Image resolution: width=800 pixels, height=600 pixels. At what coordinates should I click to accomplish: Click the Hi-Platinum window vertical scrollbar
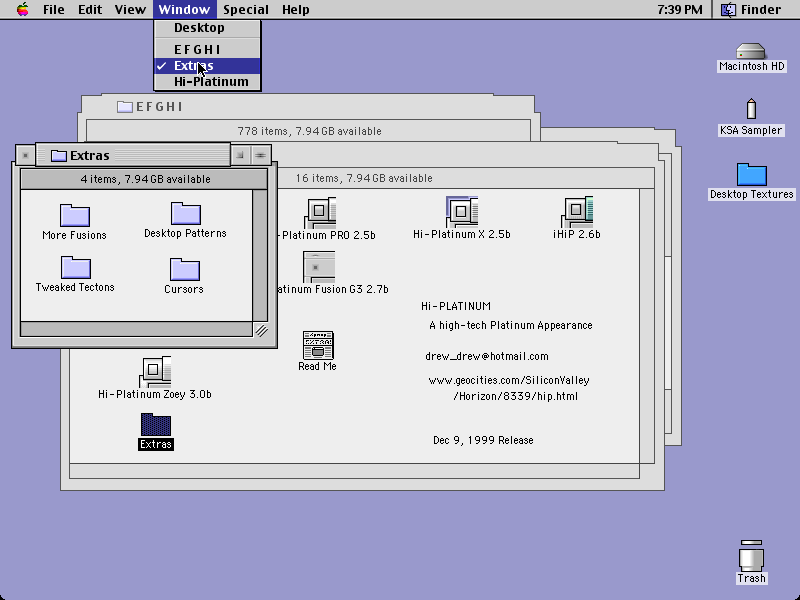click(647, 326)
